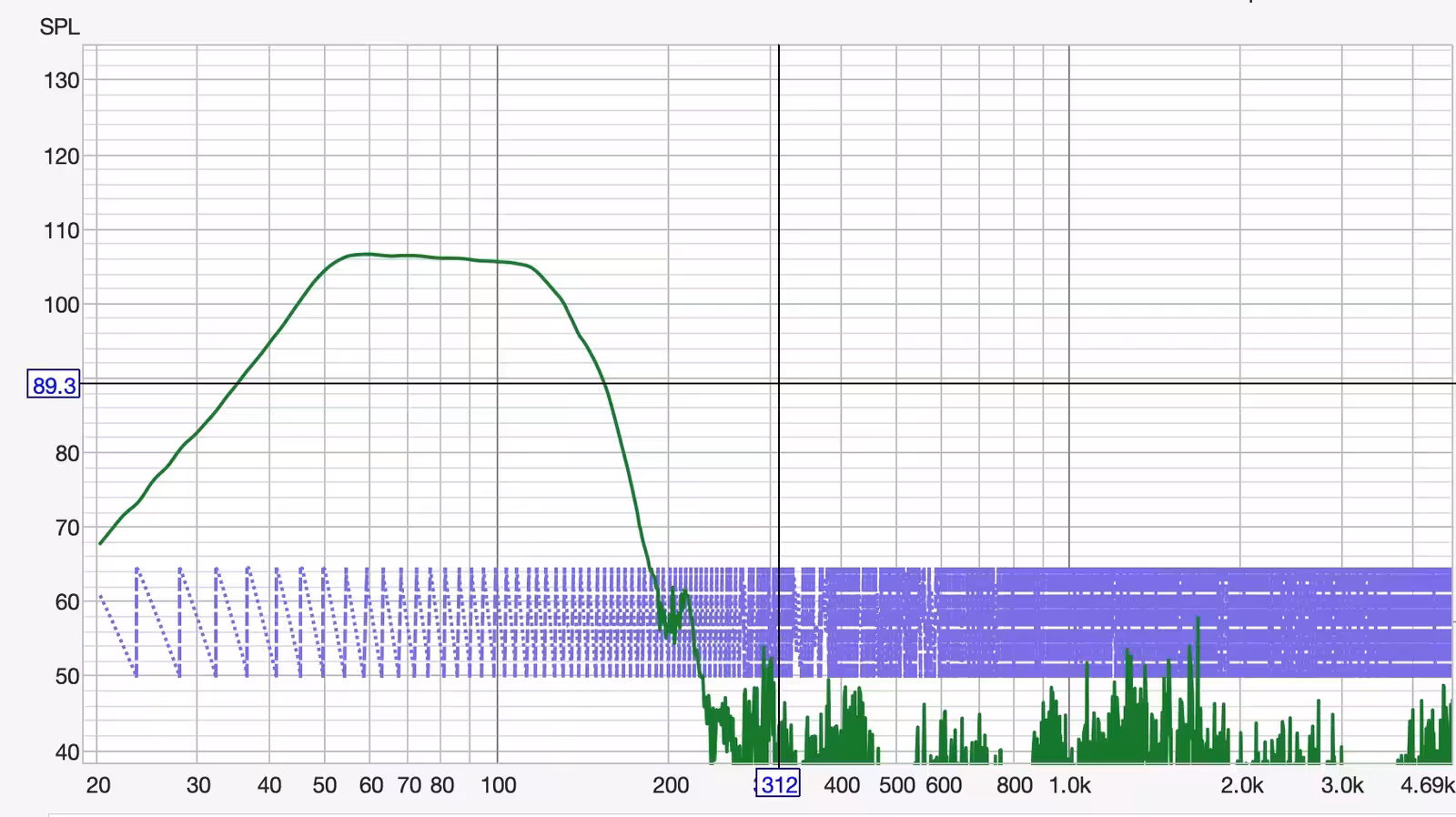Click the 600 Hz frequency axis label
Screen dimensions: 1456x817
tap(944, 785)
